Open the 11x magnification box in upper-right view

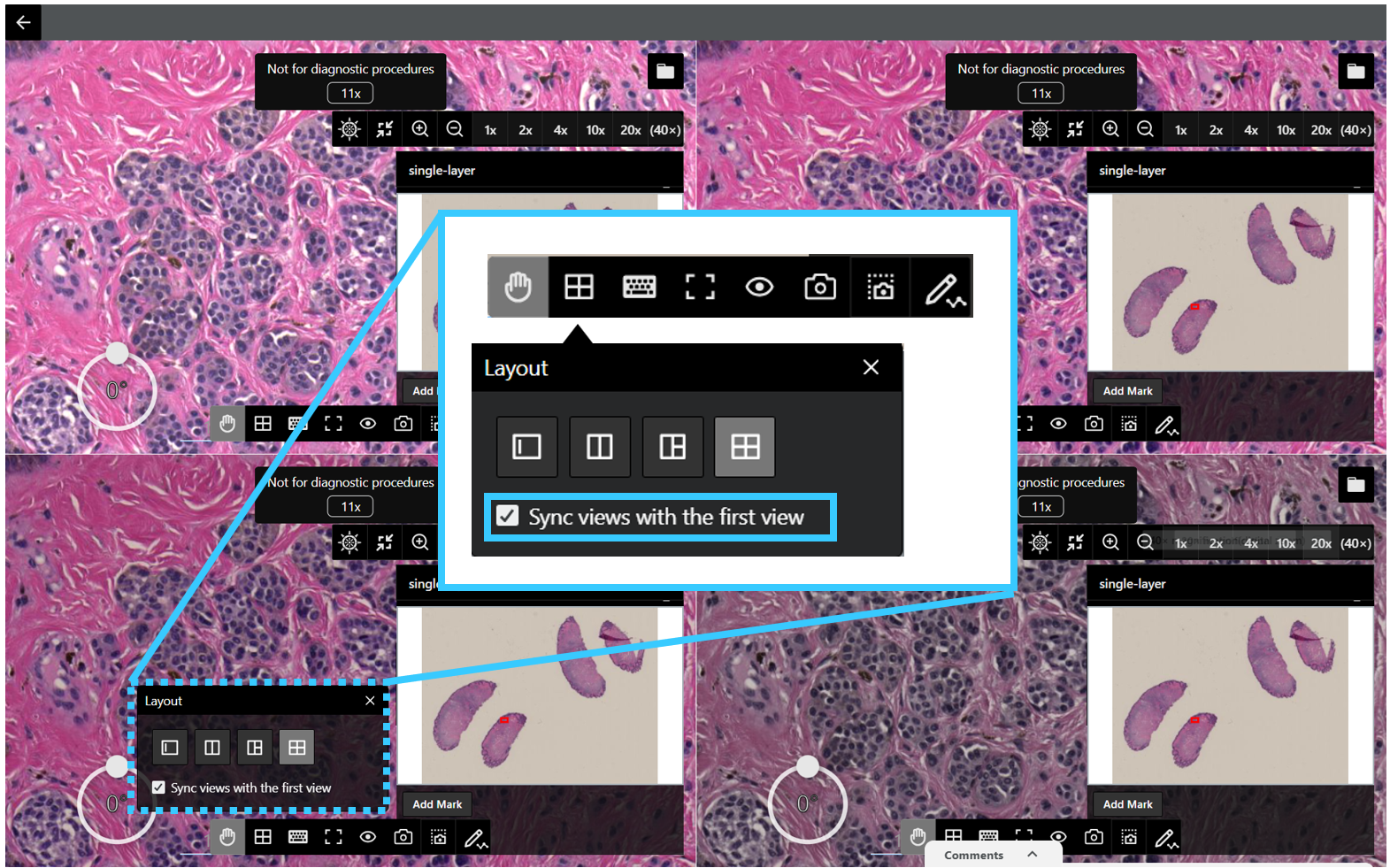[1041, 93]
